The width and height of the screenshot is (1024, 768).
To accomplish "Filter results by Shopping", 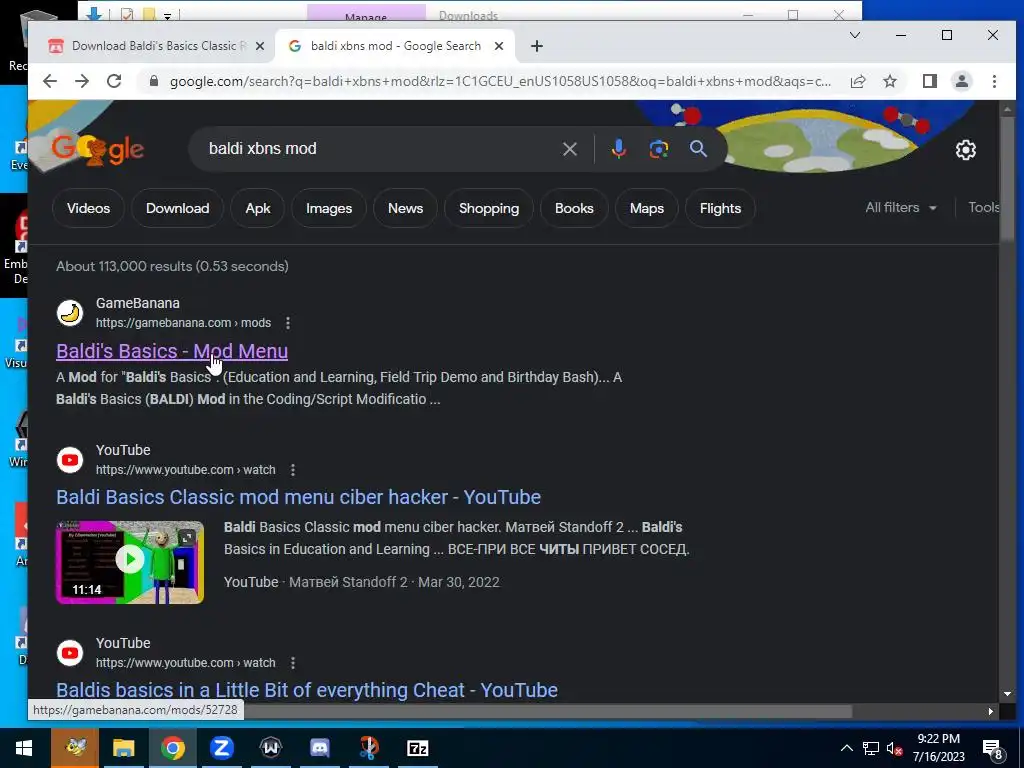I will tap(489, 208).
